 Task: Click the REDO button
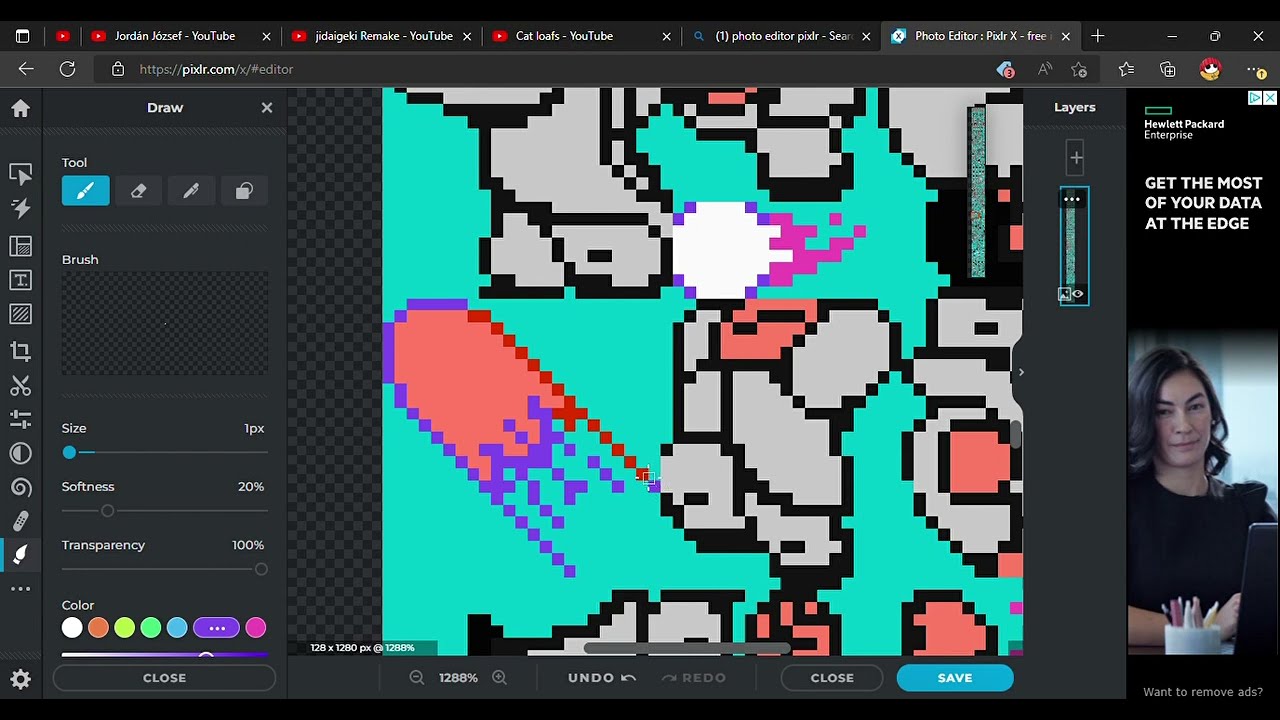(694, 678)
